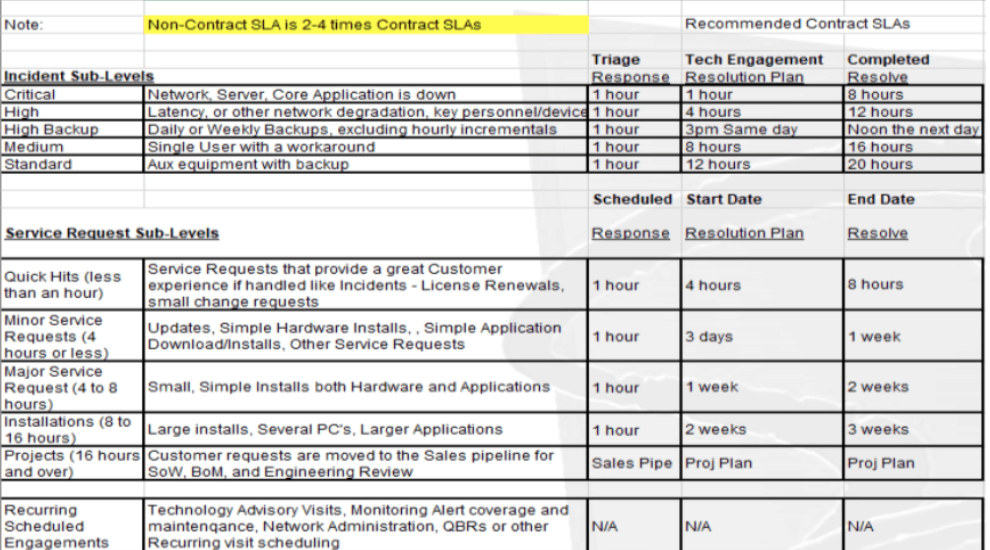
Task: Click Quick Hits row '8 hours' cell
Action: click(912, 284)
